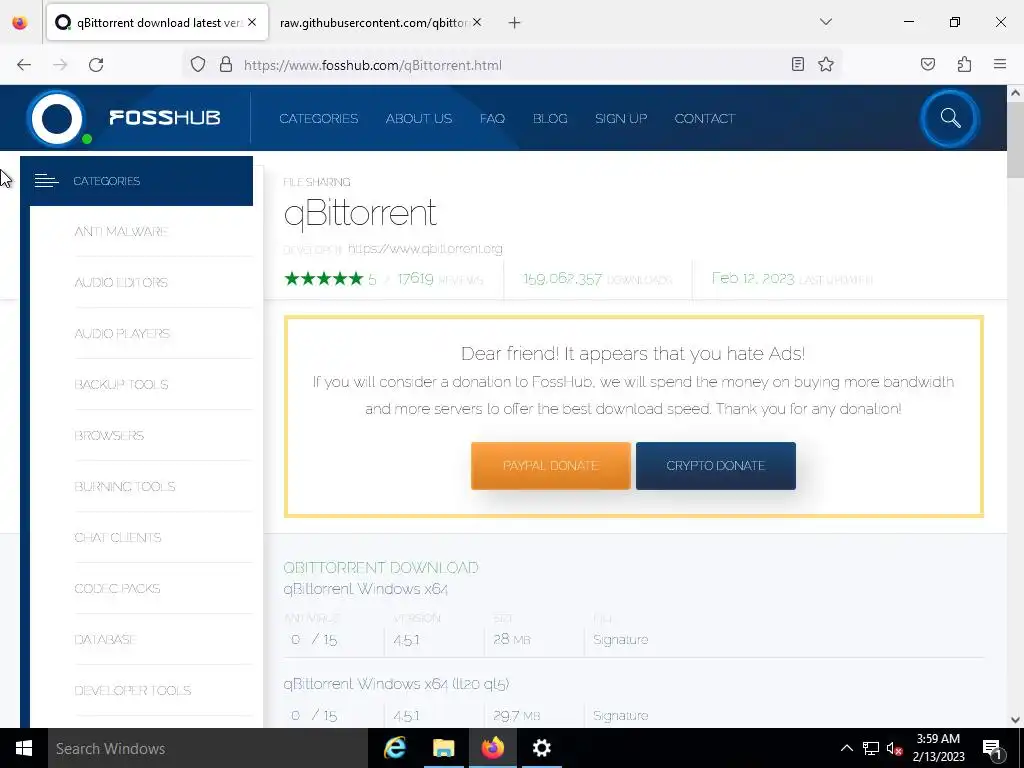Click the FossHub circular logo
The height and width of the screenshot is (768, 1024).
click(x=57, y=118)
